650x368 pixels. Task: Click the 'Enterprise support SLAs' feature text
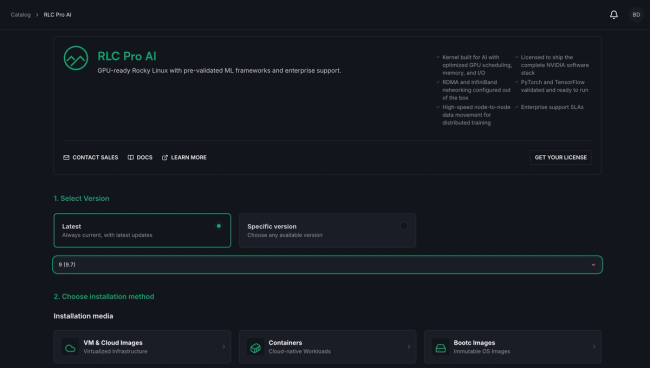(x=552, y=107)
